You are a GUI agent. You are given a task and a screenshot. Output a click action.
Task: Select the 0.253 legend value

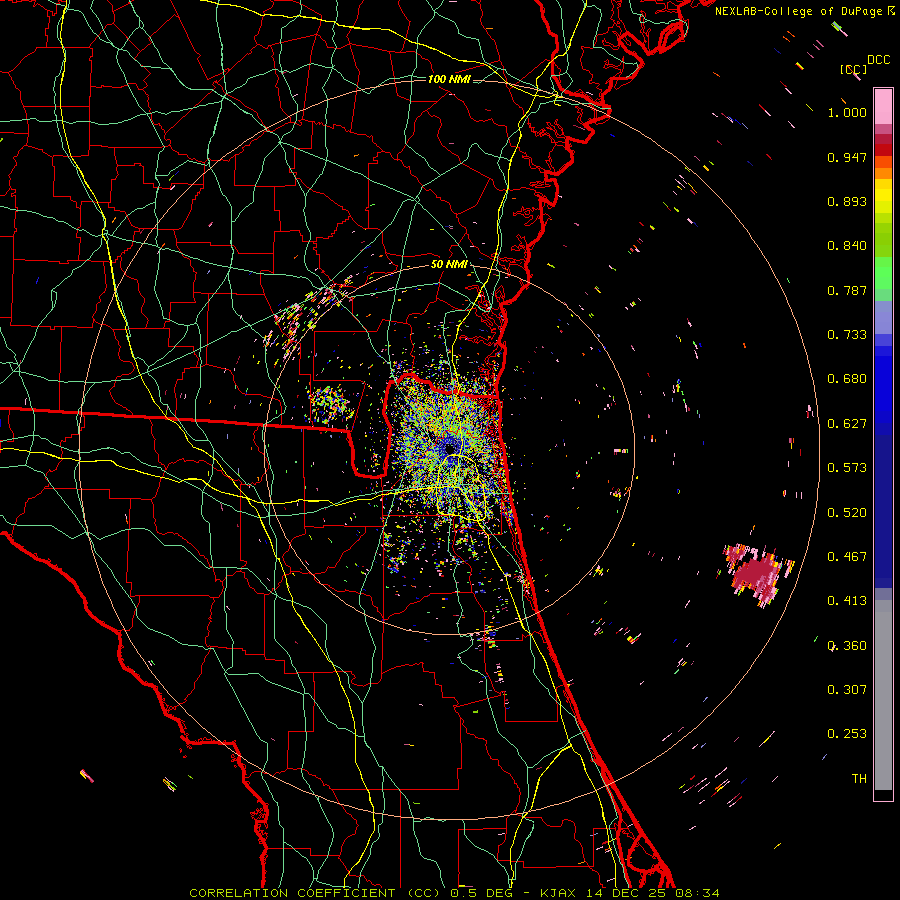point(847,734)
